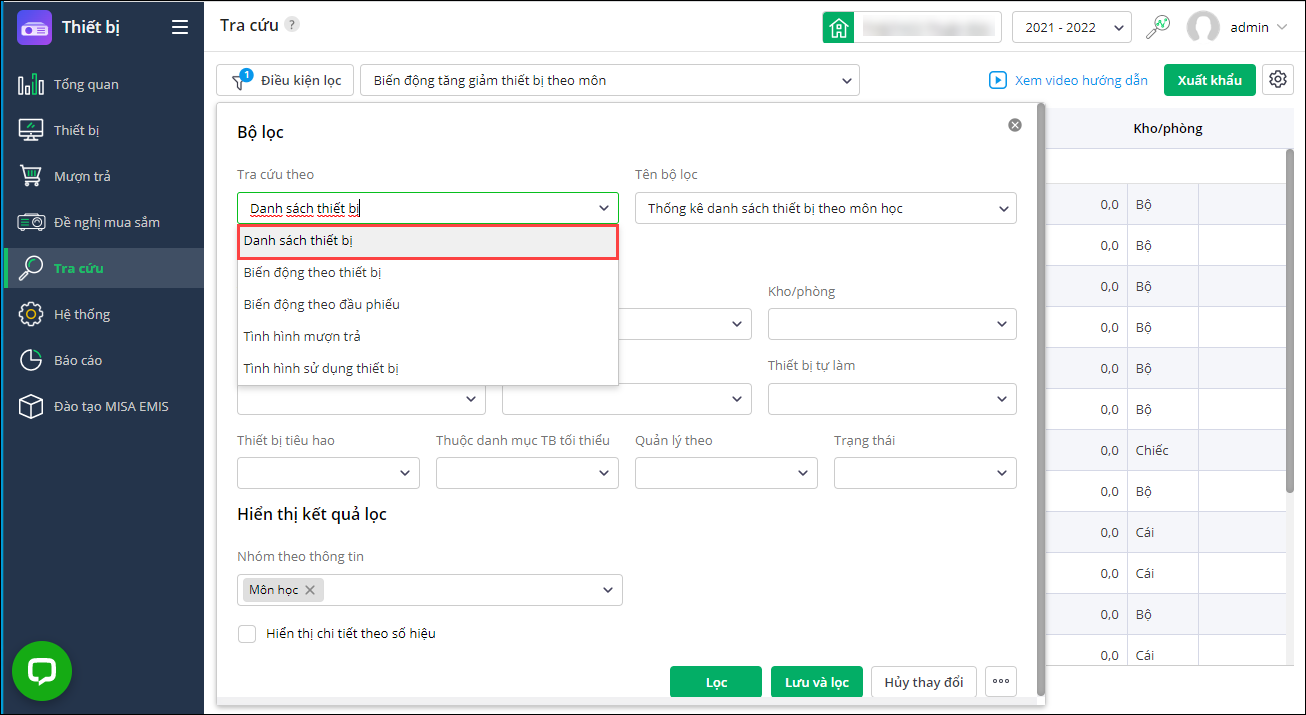Click the green Lọc button
This screenshot has width=1306, height=715.
(715, 682)
